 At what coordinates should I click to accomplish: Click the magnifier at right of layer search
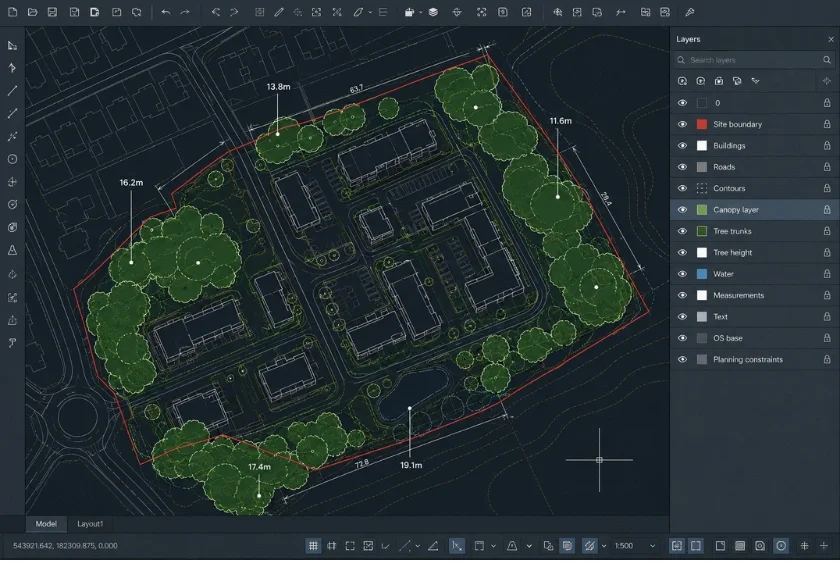(x=827, y=60)
